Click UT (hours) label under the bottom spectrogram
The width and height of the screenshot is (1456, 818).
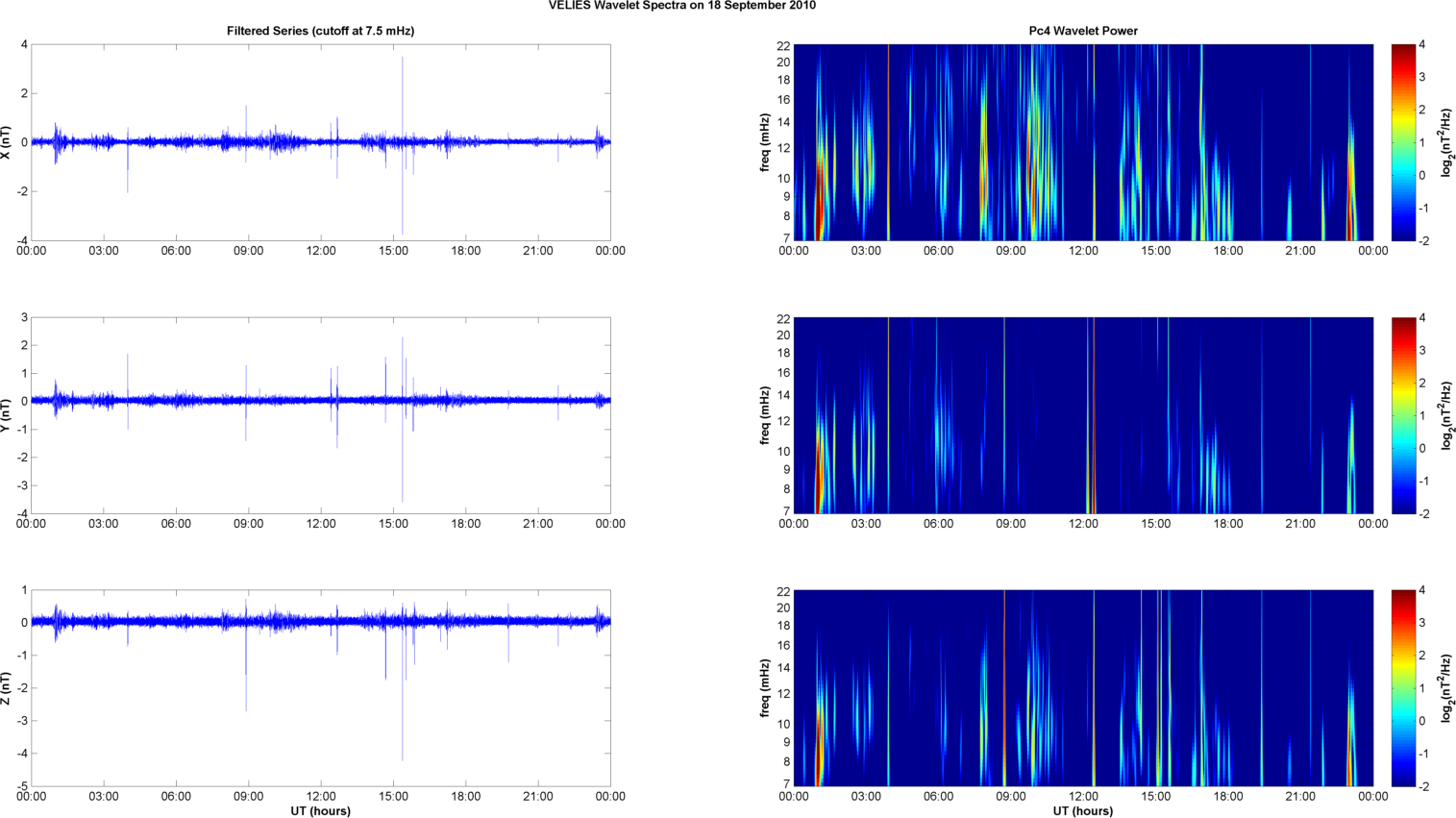click(1082, 811)
